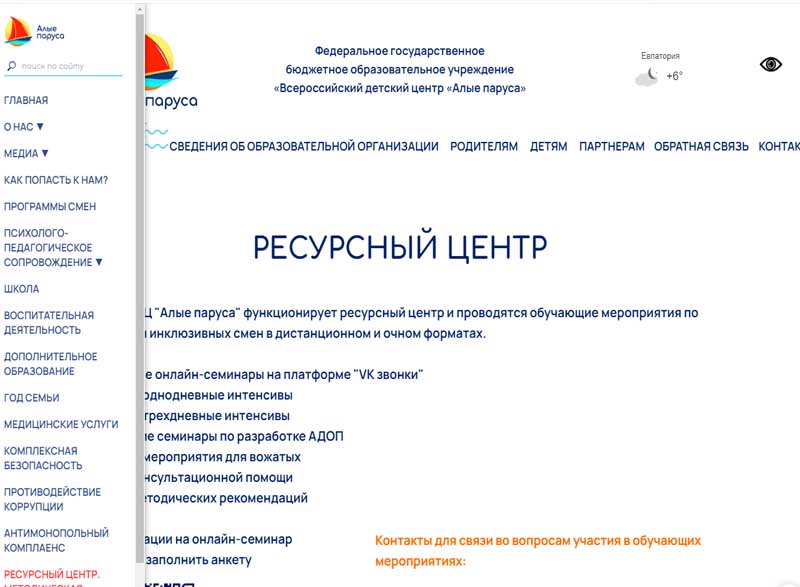The width and height of the screenshot is (800, 587).
Task: Open the ПАРТНЕРАМ top menu tab
Action: click(x=612, y=146)
